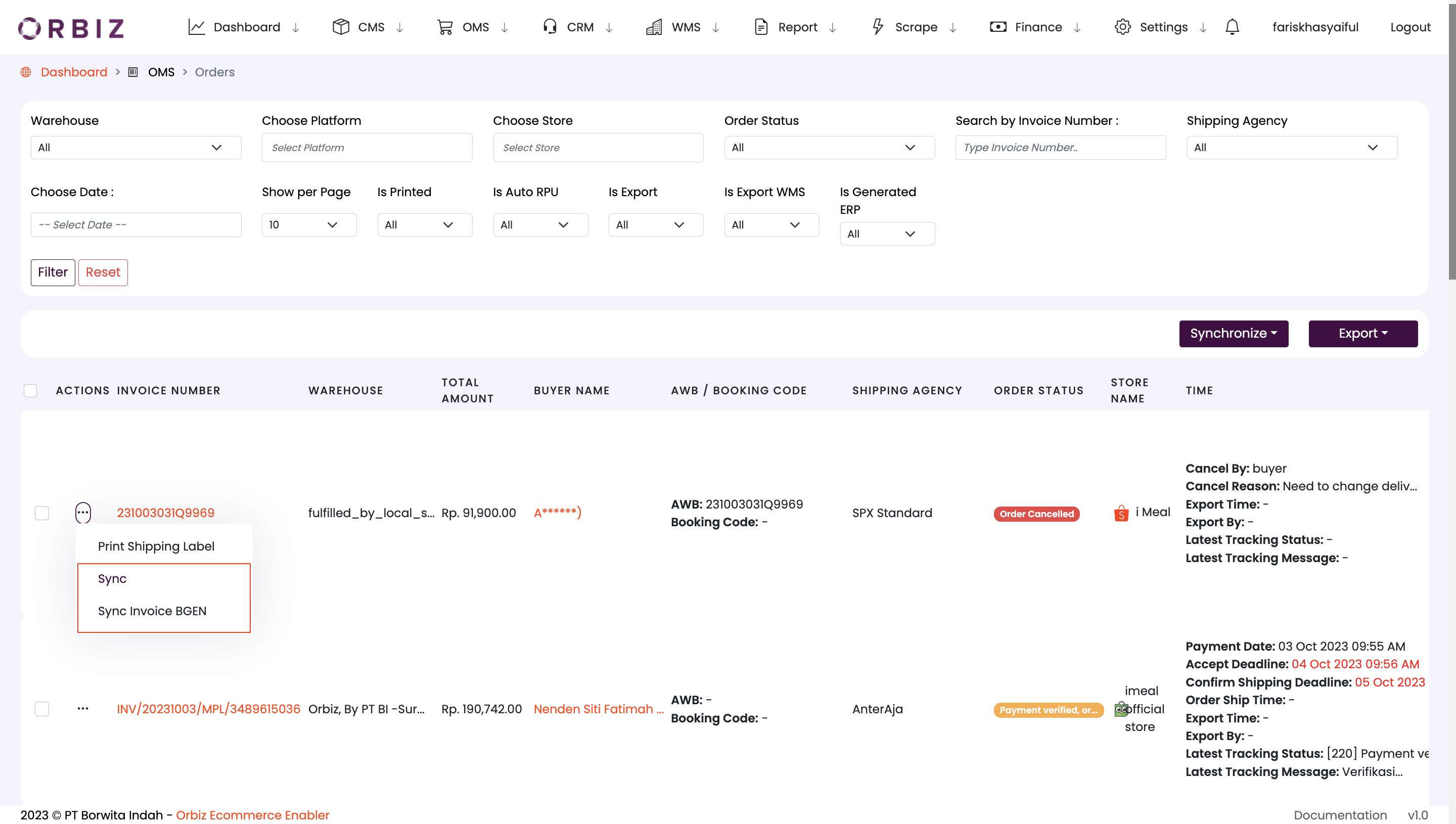The width and height of the screenshot is (1456, 824).
Task: Click the Select Platform input field
Action: point(367,148)
